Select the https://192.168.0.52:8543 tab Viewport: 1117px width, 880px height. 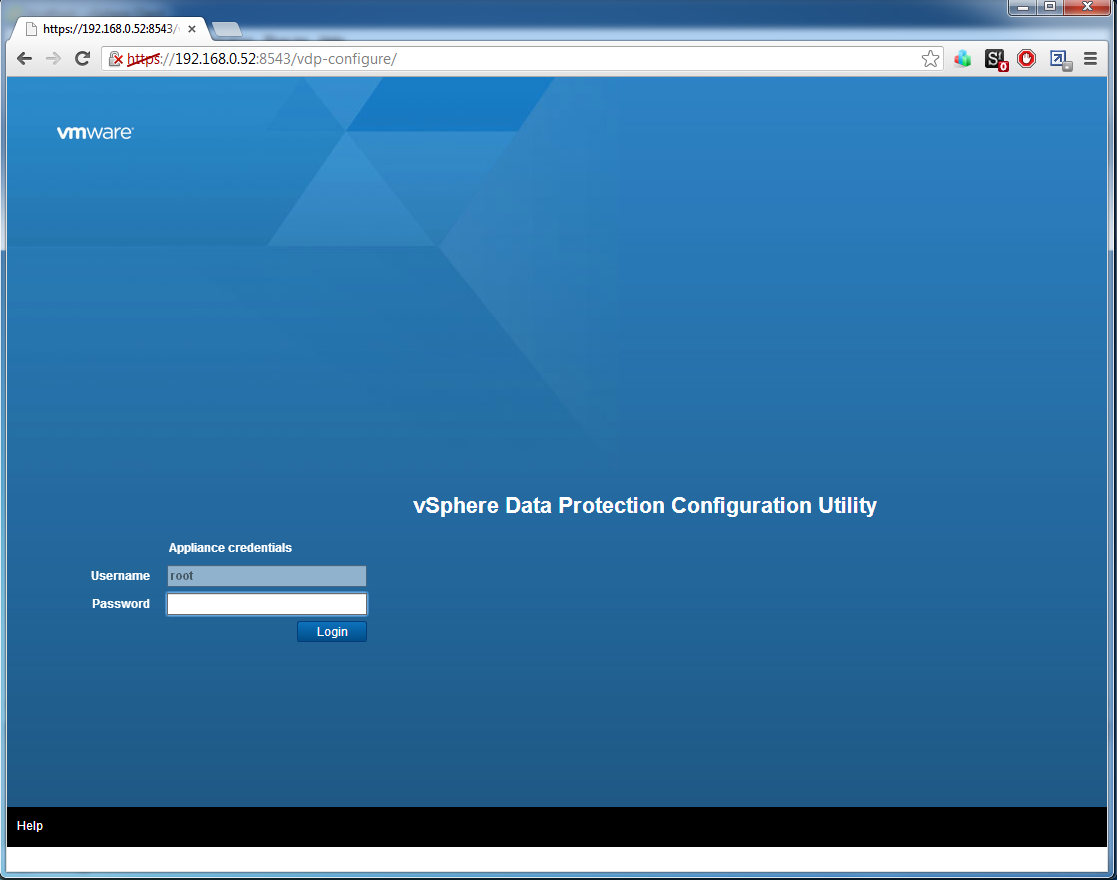(110, 29)
